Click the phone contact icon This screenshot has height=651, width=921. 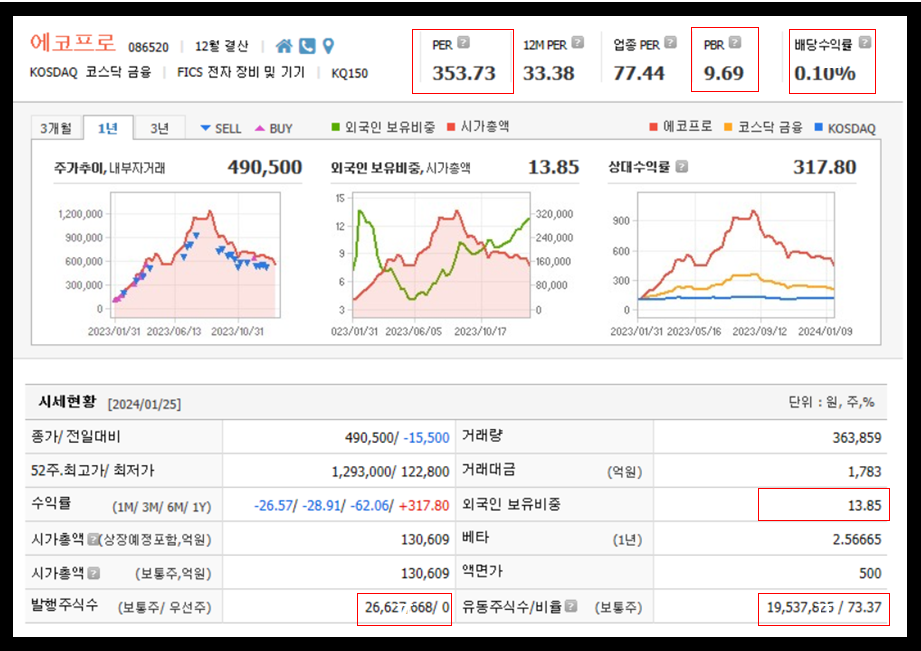[307, 46]
